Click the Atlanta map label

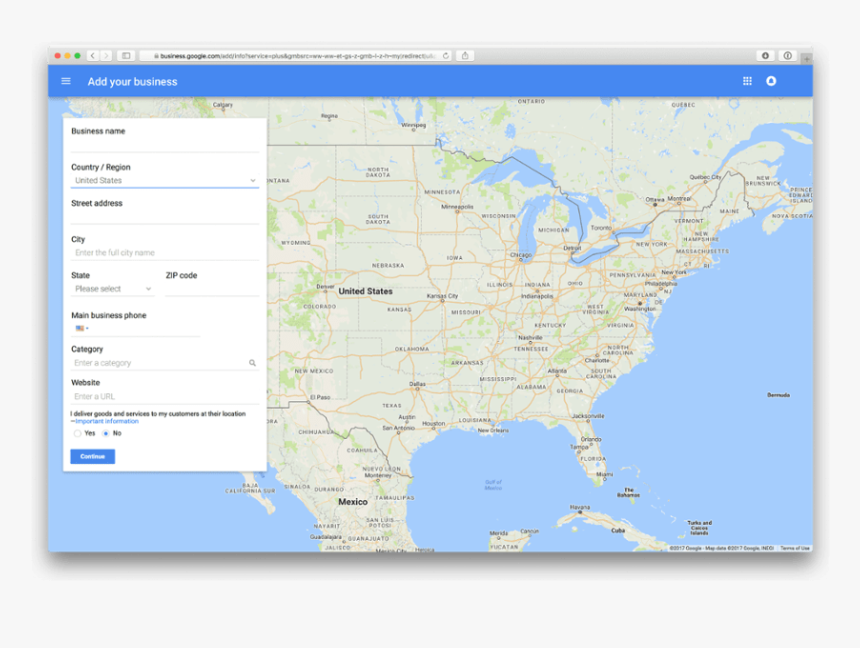(x=557, y=371)
